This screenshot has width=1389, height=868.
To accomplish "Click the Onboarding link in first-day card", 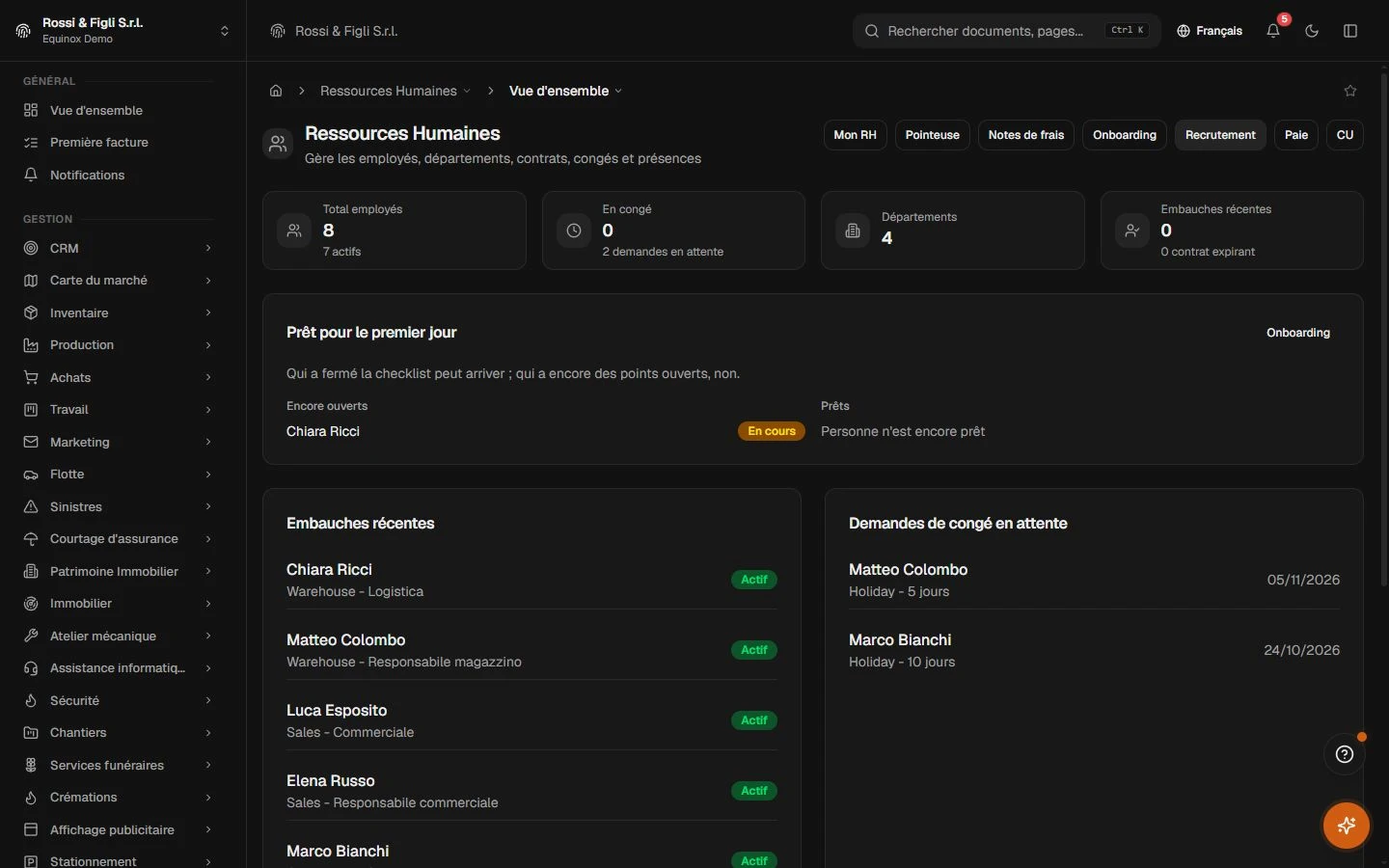I will click(1298, 333).
